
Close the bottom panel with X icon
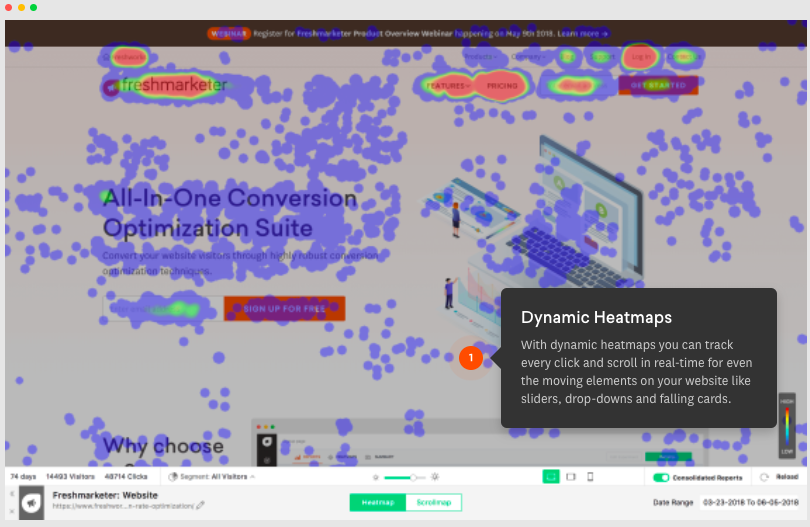pos(12,511)
